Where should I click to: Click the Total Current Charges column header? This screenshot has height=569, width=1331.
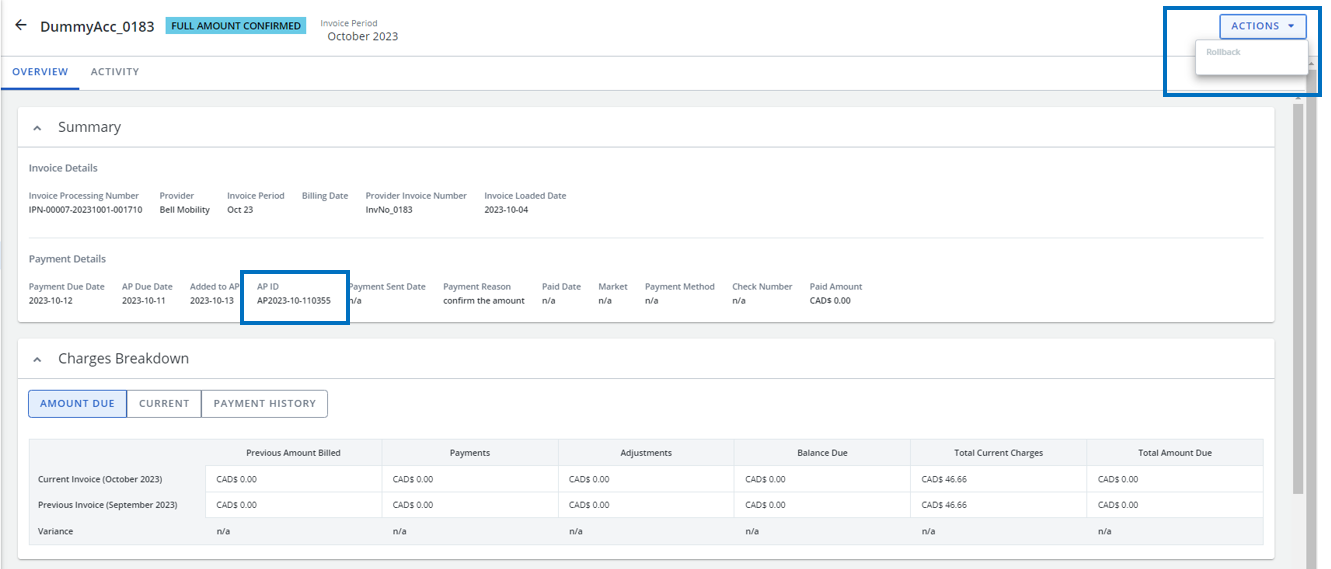pyautogui.click(x=997, y=453)
